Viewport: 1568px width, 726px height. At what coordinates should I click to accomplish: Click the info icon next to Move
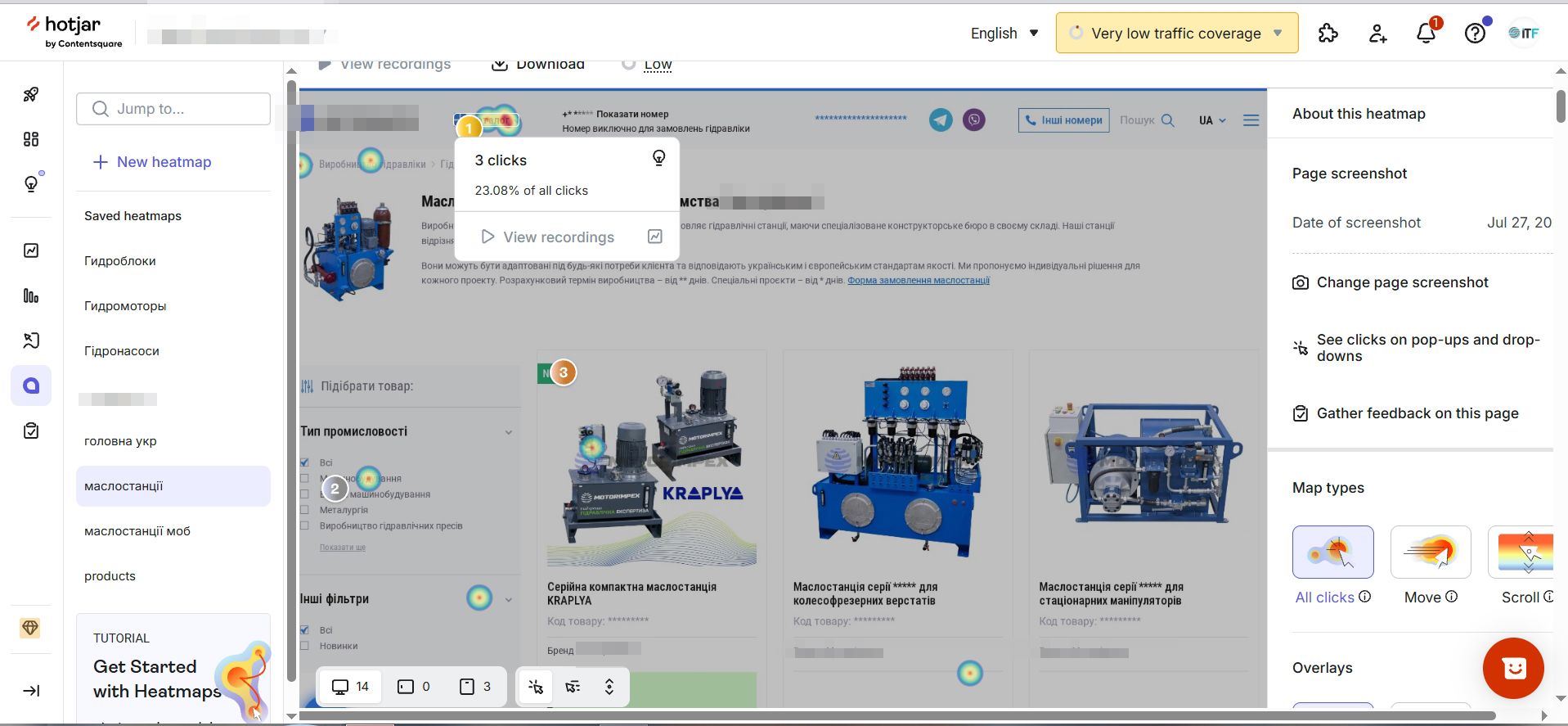[1452, 597]
